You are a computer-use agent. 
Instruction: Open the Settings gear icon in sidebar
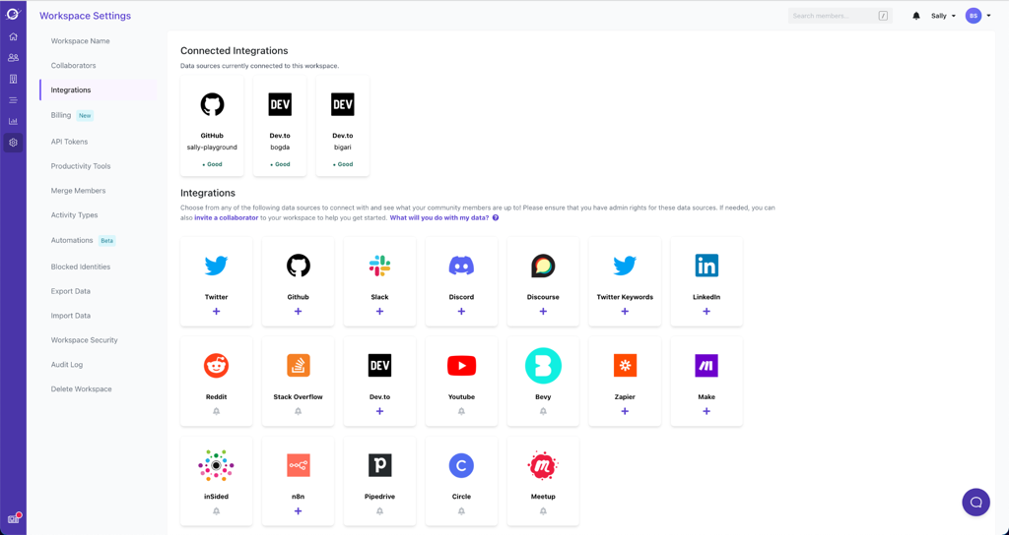[x=13, y=142]
